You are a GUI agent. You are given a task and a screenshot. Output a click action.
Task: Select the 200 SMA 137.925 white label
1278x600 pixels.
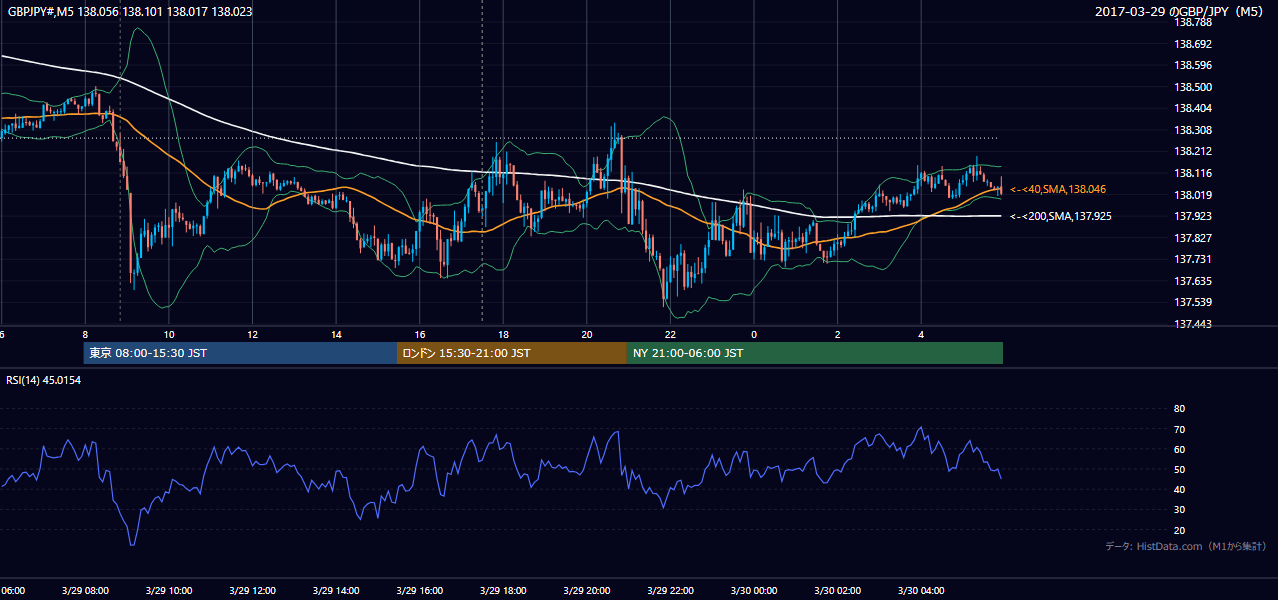pyautogui.click(x=1060, y=216)
